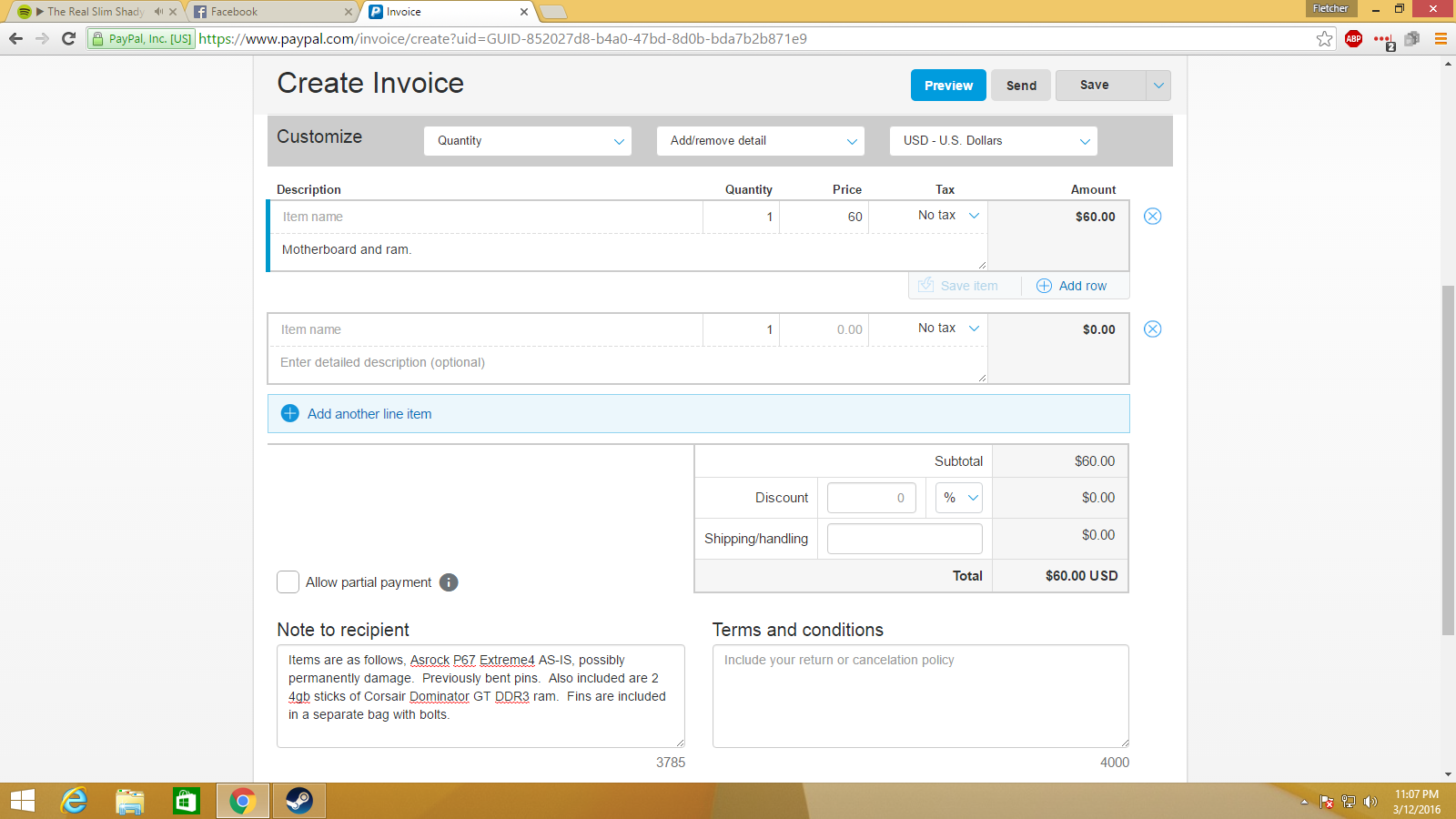
Task: Go back to previous page
Action: click(x=15, y=38)
